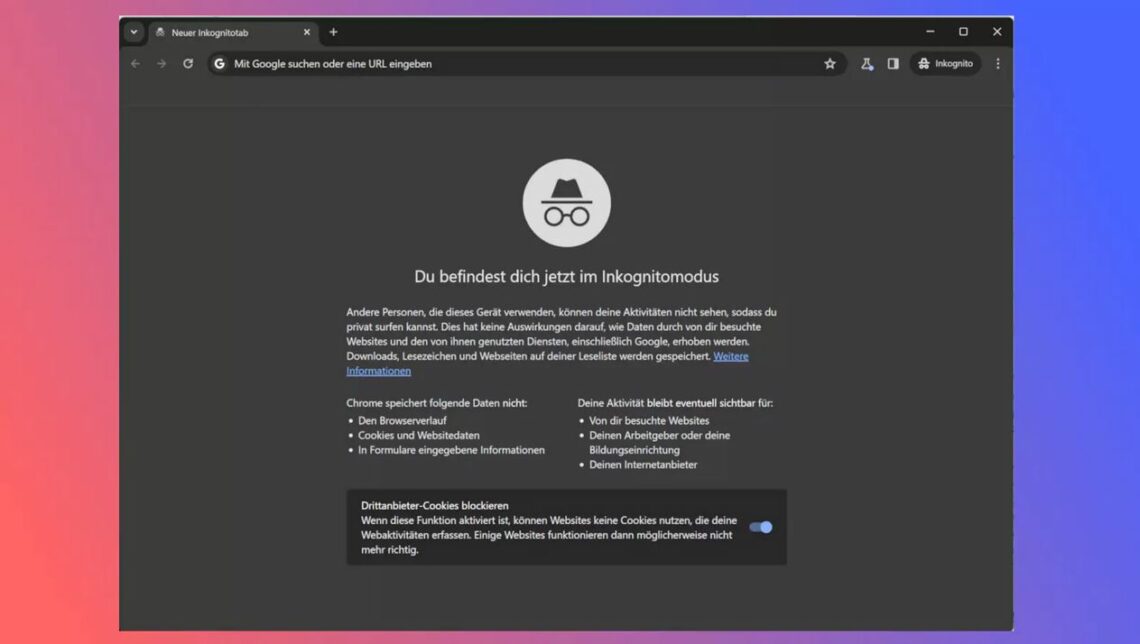The height and width of the screenshot is (644, 1140).
Task: Follow the "Weitere Informationen" link
Action: click(730, 356)
